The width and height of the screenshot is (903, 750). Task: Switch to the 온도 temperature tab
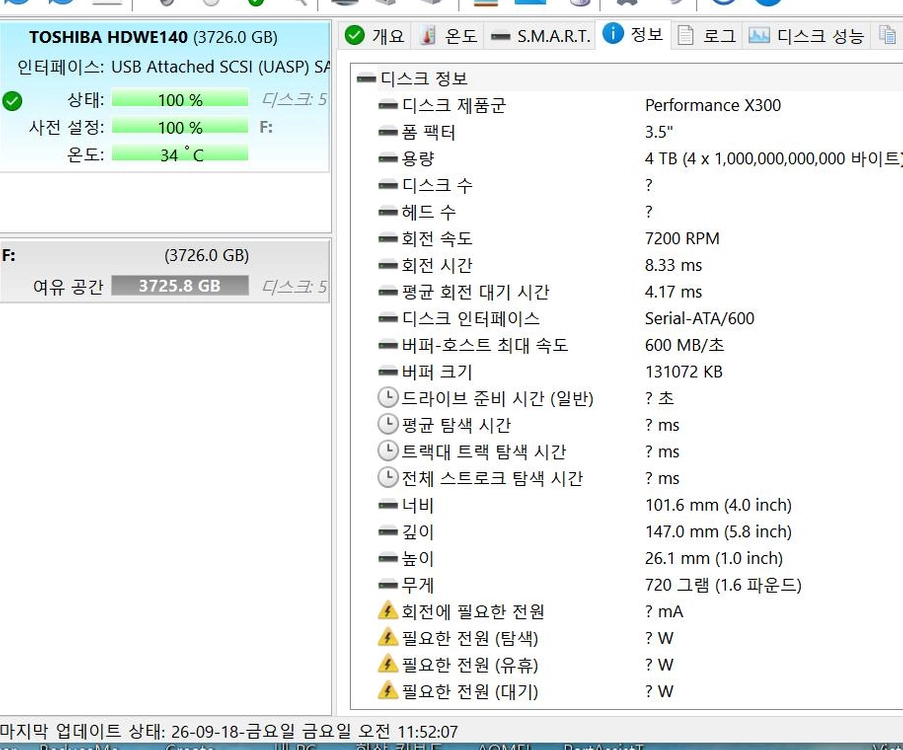pos(448,36)
